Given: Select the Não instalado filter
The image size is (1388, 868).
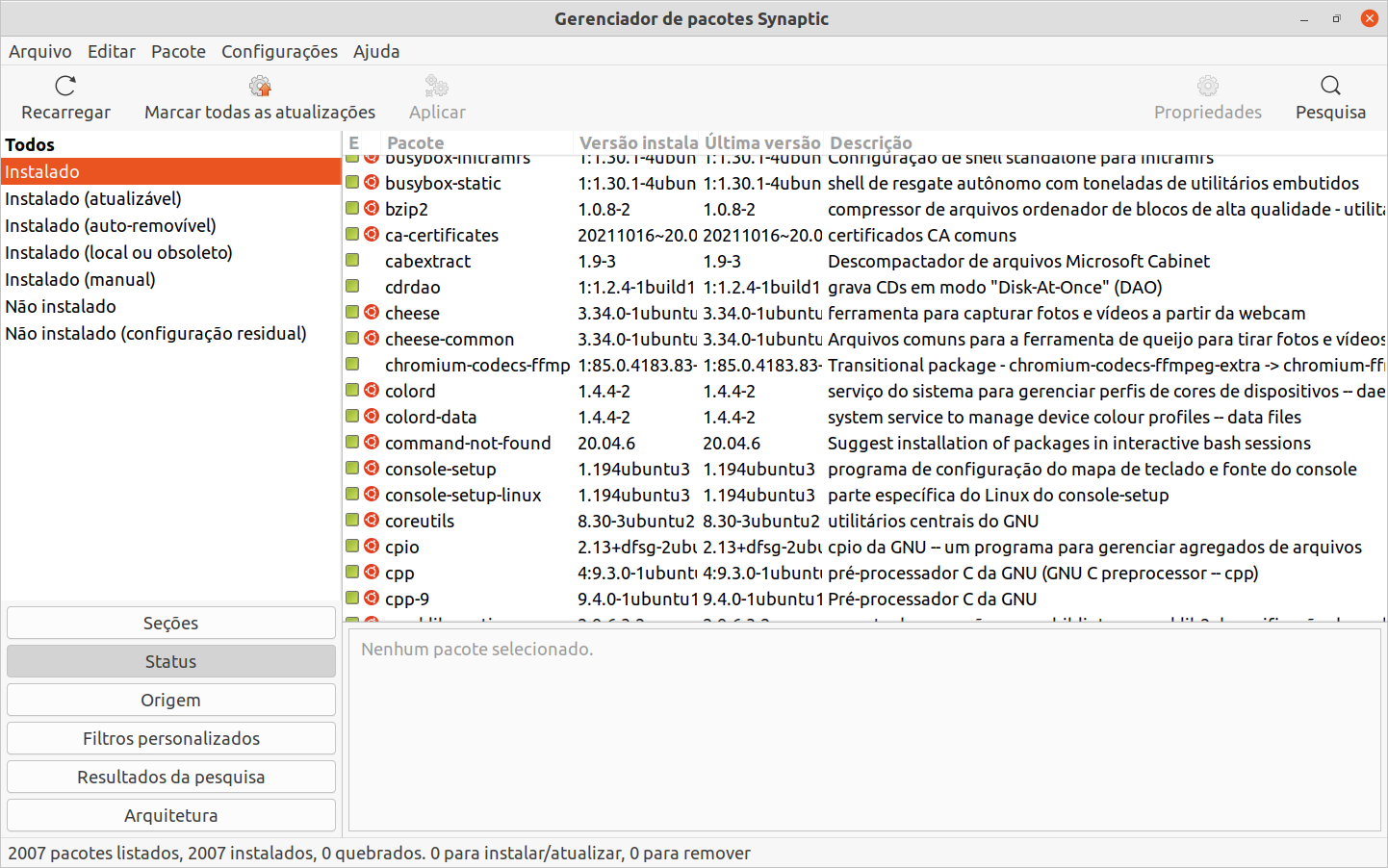Looking at the screenshot, I should point(171,306).
